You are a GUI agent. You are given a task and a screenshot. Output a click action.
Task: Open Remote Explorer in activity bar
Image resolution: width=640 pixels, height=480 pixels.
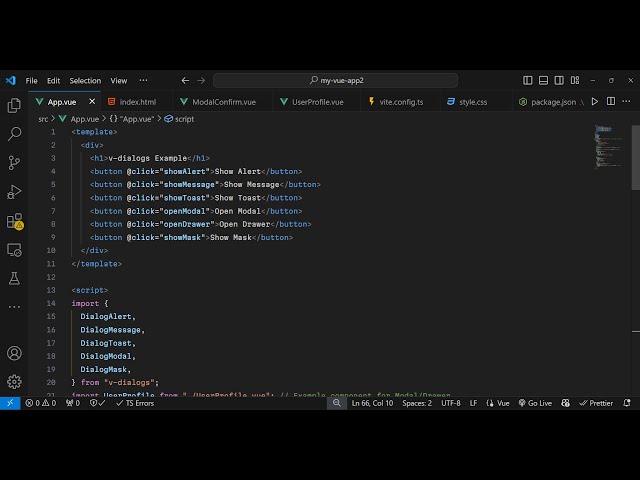(x=14, y=250)
